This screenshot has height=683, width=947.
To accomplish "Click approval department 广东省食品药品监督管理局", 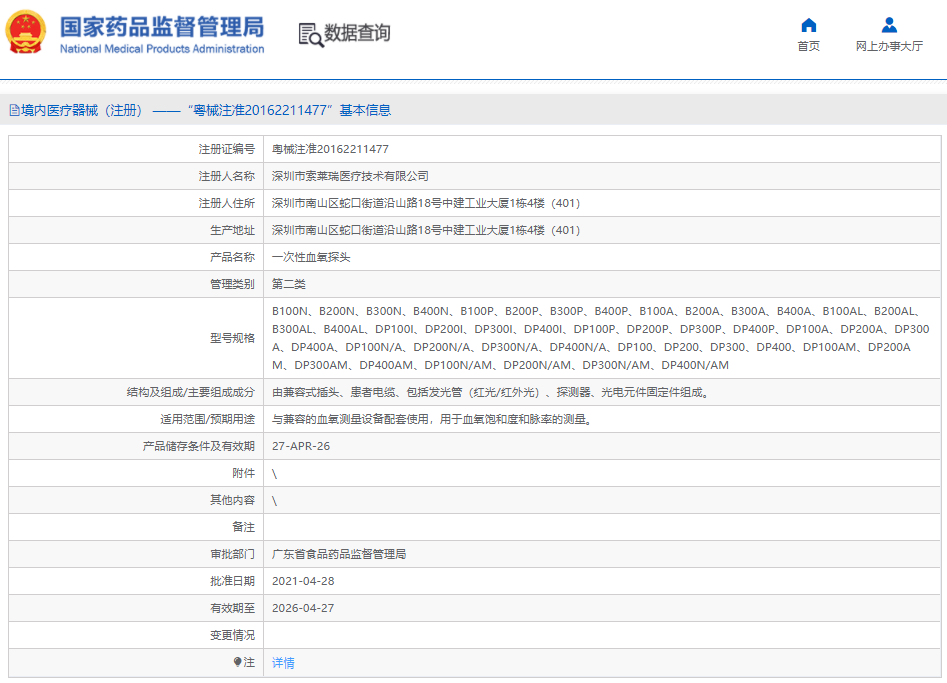I will pos(339,554).
